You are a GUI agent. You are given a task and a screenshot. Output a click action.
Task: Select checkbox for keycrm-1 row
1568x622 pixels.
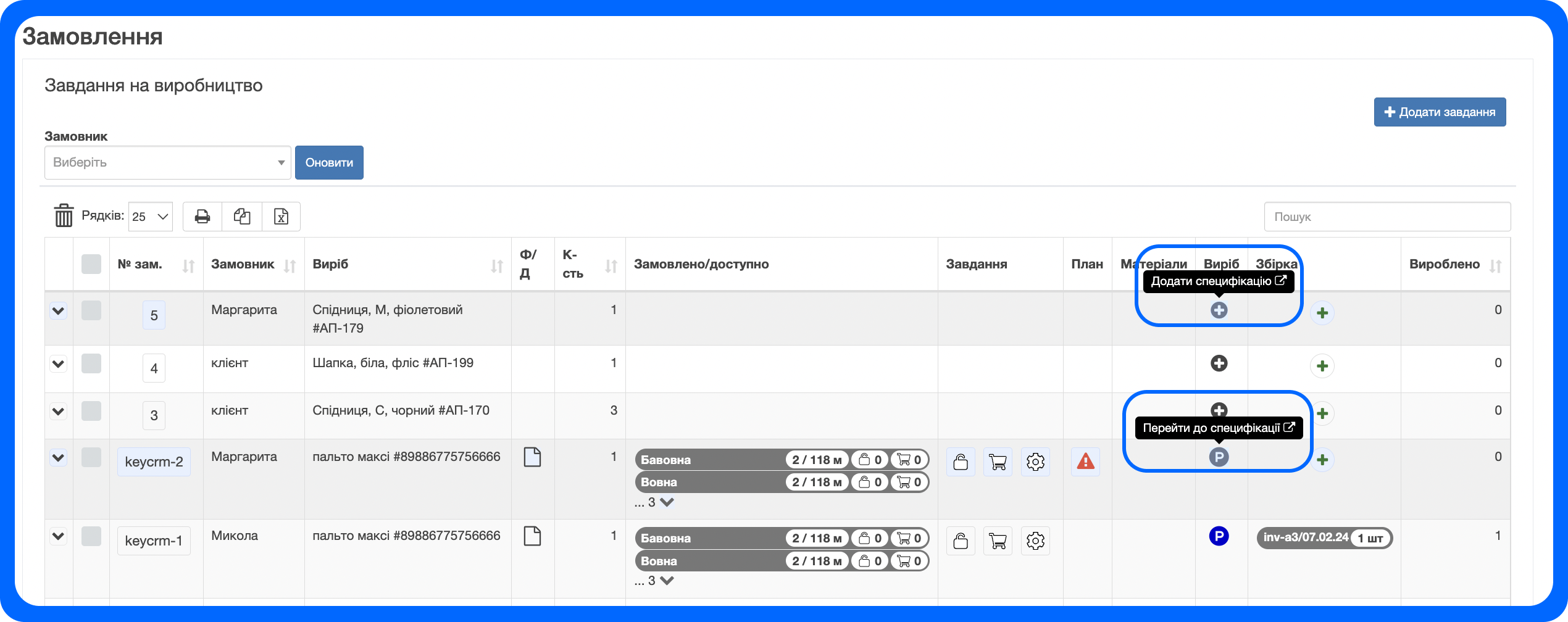[x=91, y=536]
